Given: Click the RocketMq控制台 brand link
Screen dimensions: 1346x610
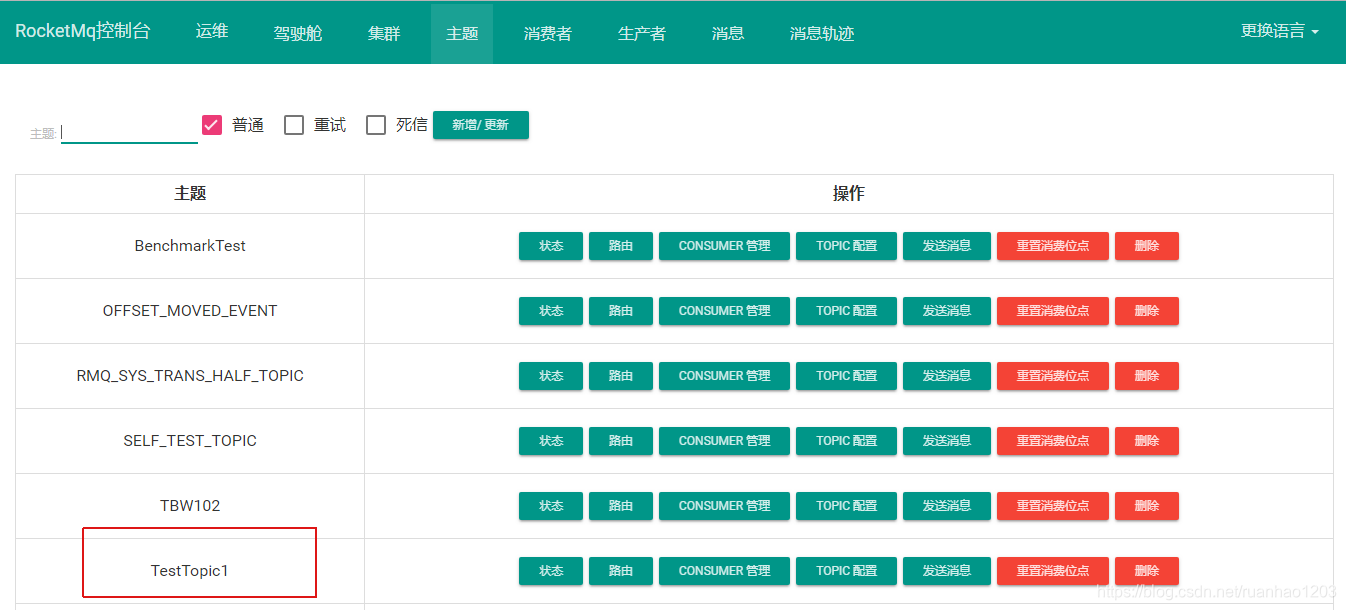Looking at the screenshot, I should click(x=83, y=31).
